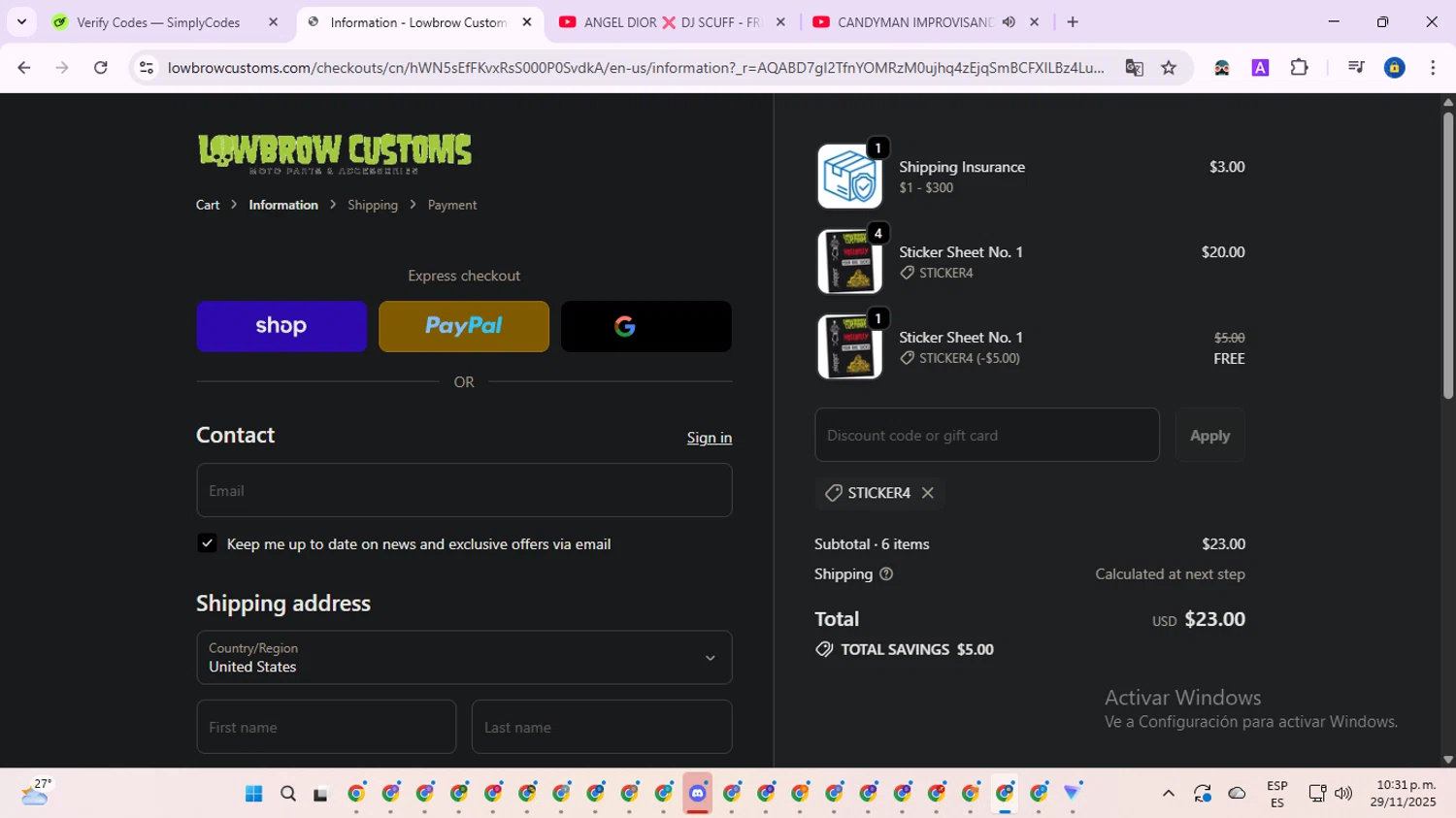Image resolution: width=1456 pixels, height=818 pixels.
Task: Focus the Discount code or gift card field
Action: pos(987,435)
